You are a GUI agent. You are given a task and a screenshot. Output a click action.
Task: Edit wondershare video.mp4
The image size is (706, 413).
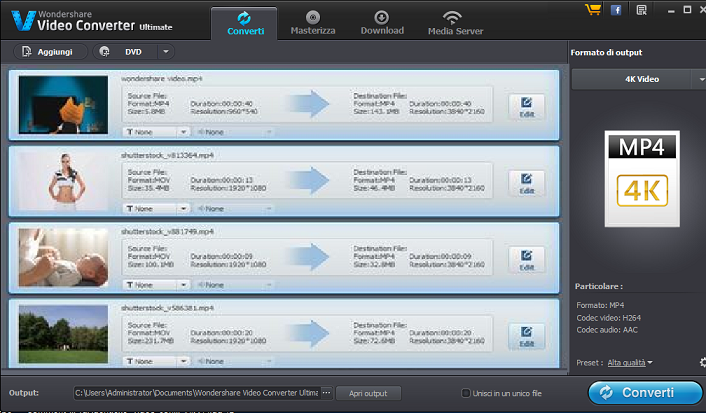click(x=526, y=107)
